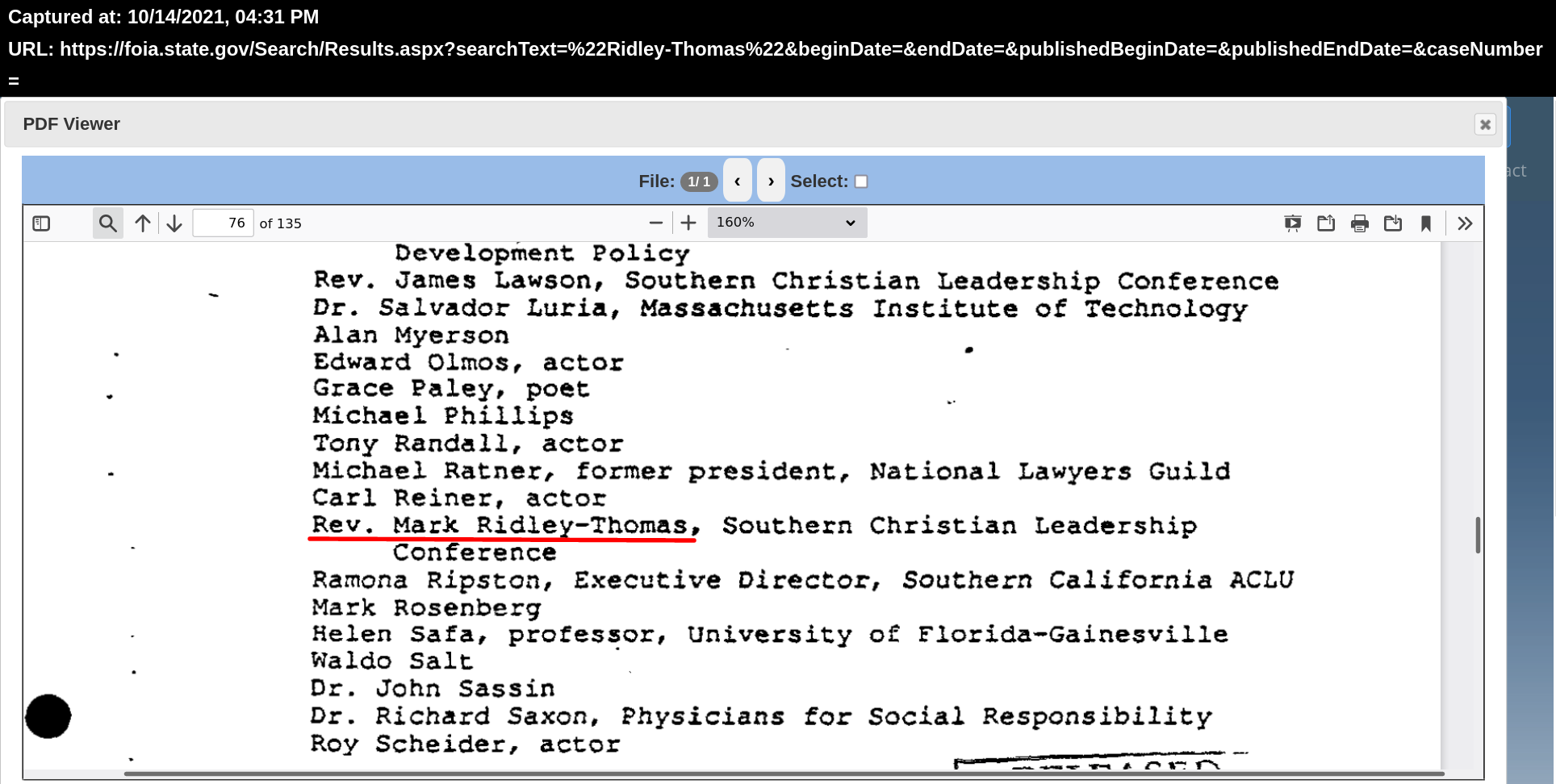The height and width of the screenshot is (784, 1556).
Task: Click the name 'Alan Myerson'
Action: tap(412, 335)
